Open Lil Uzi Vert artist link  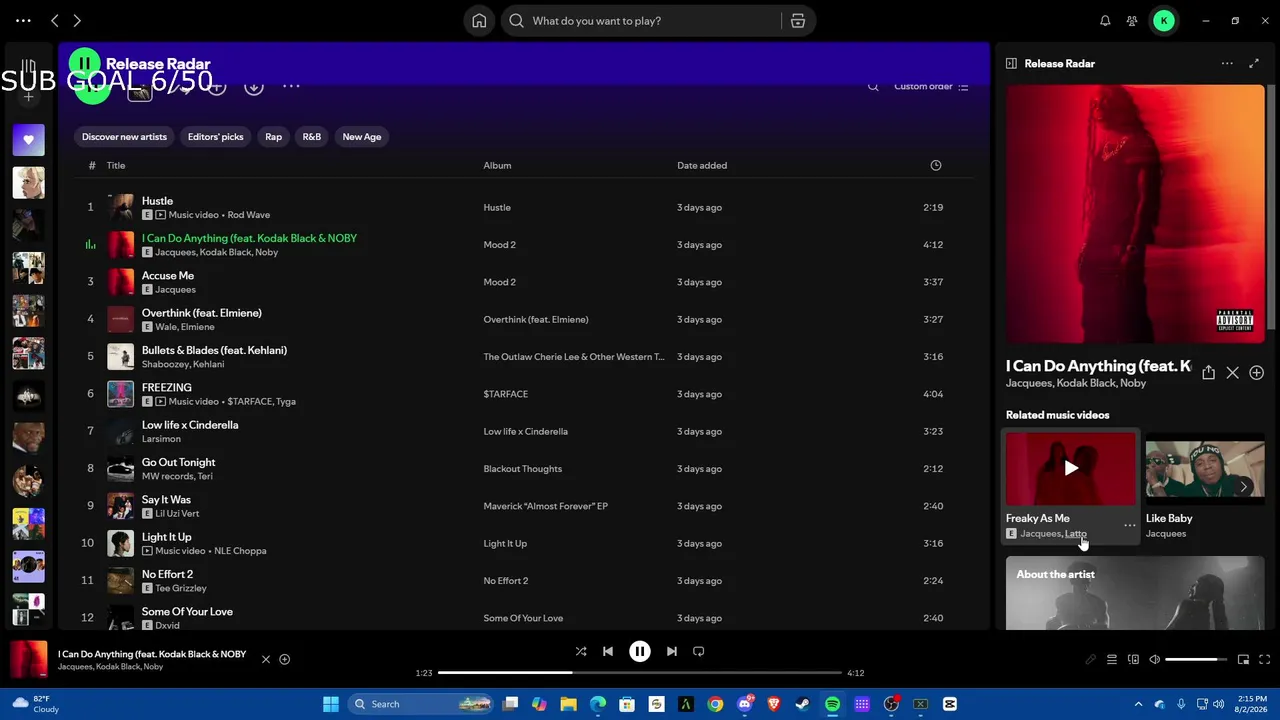pos(177,514)
